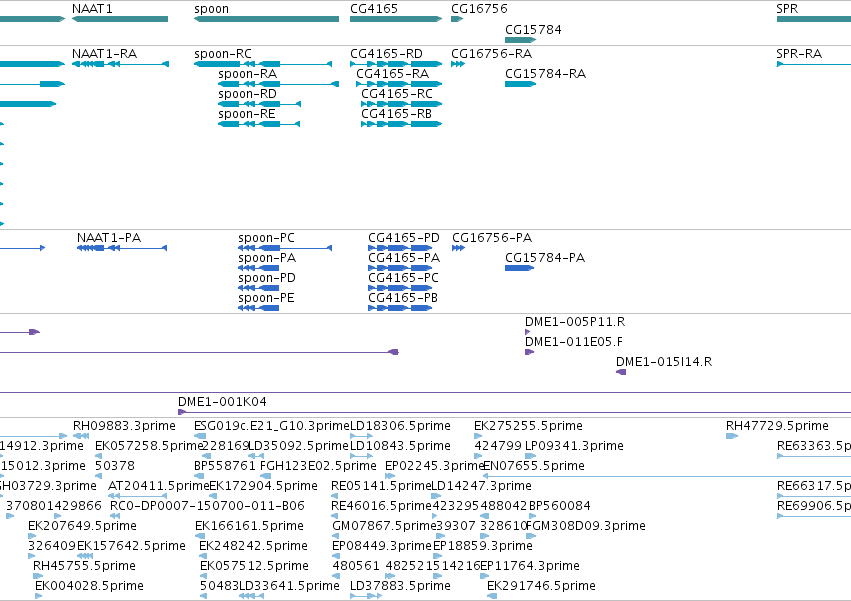Select the spoon-RC transcript label
The image size is (851, 601).
[223, 54]
